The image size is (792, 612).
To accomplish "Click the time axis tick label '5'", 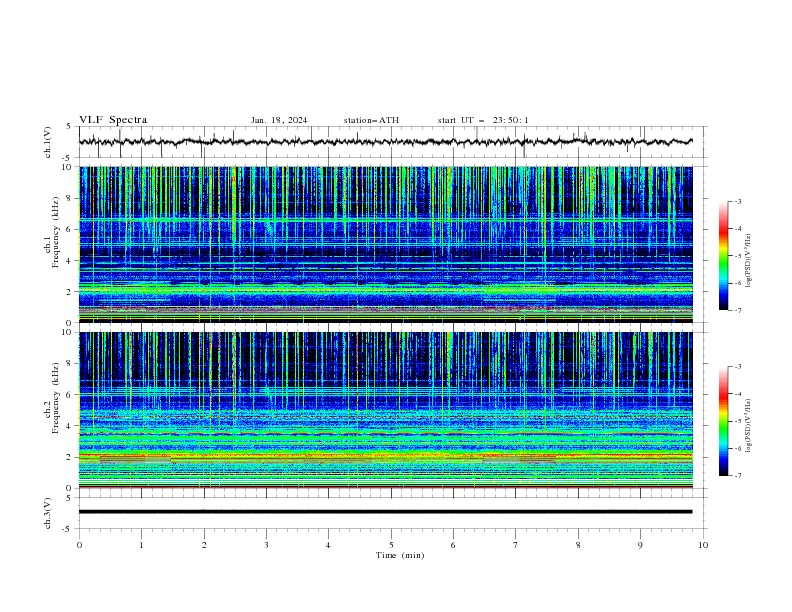I will point(391,545).
